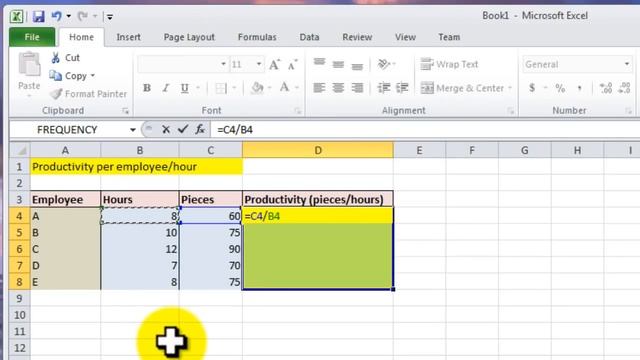Click the Borders icon

click(x=221, y=88)
